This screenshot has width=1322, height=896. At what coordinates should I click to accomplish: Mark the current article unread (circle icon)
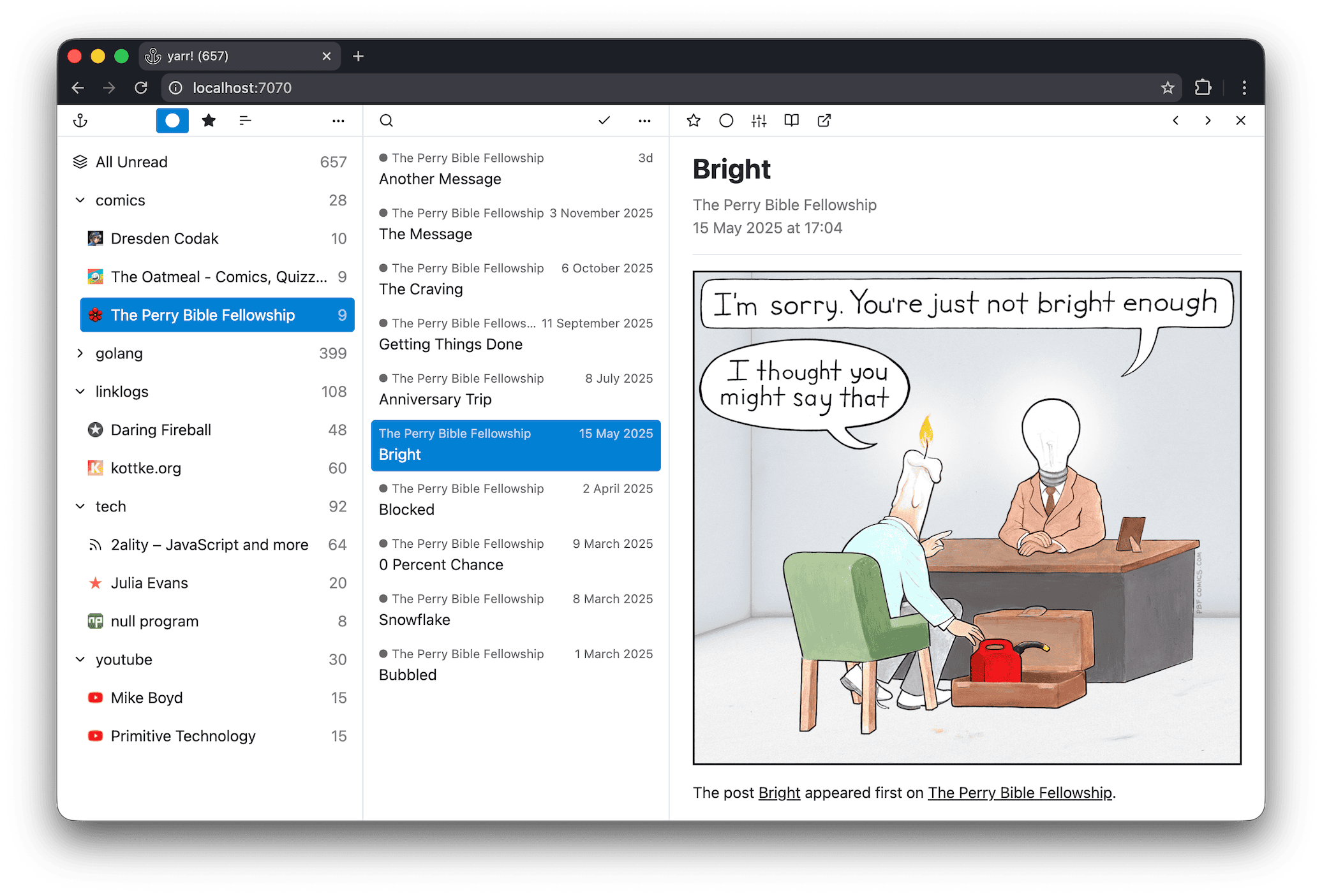click(x=726, y=121)
